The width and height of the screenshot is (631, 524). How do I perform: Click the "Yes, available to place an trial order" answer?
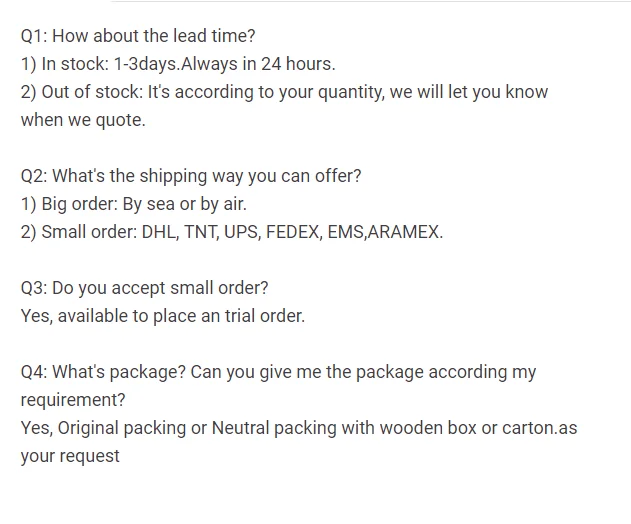pos(162,316)
